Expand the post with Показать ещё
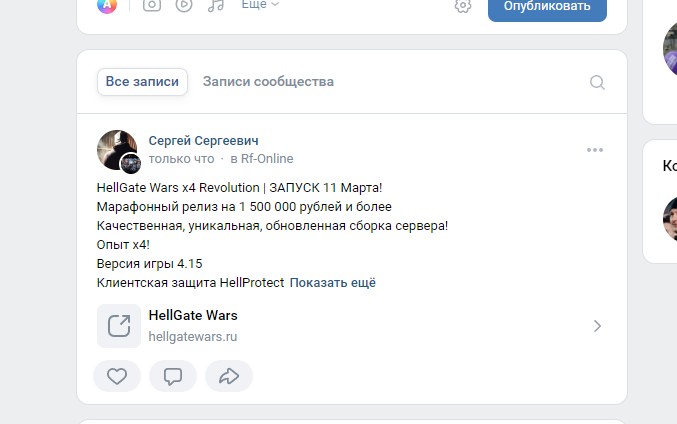 click(x=332, y=283)
